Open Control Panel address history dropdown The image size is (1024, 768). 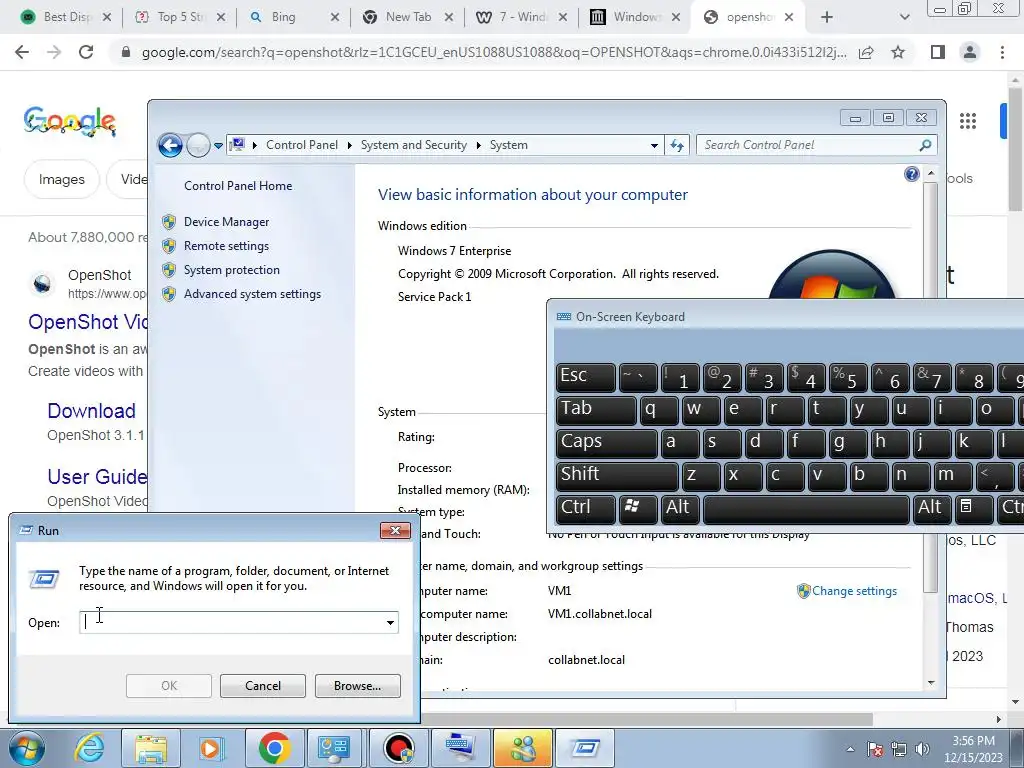click(654, 145)
